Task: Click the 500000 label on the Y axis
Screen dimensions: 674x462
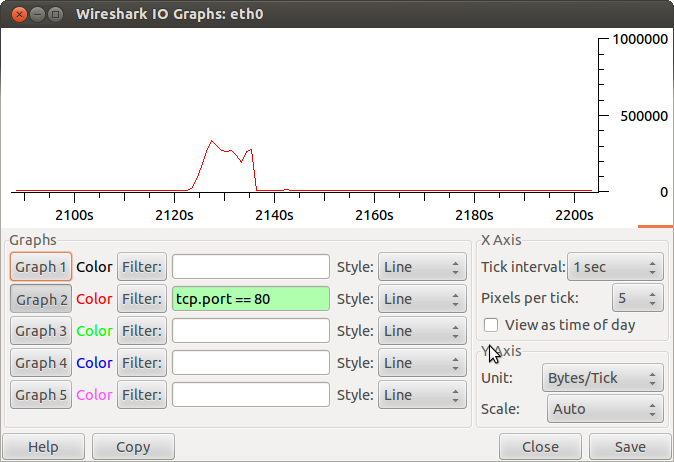Action: 644,116
